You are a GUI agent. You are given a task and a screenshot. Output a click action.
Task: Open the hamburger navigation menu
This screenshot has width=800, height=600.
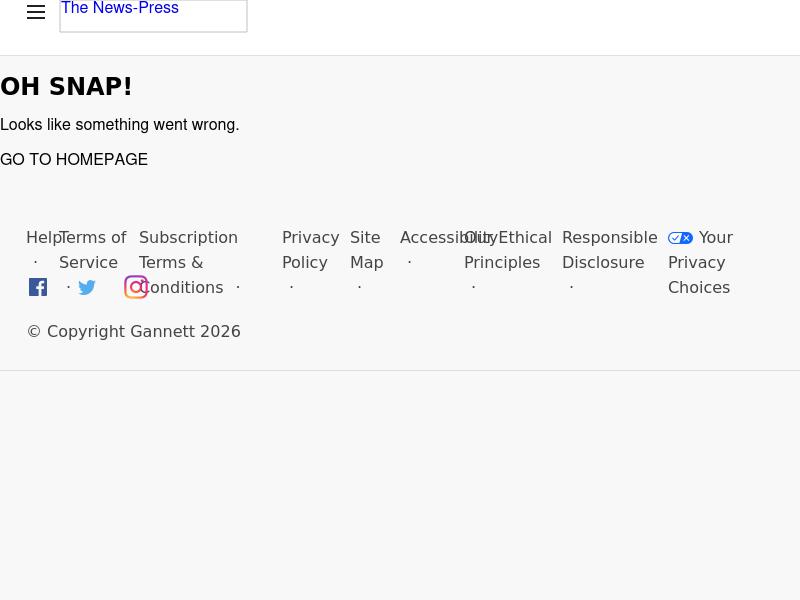tap(36, 13)
